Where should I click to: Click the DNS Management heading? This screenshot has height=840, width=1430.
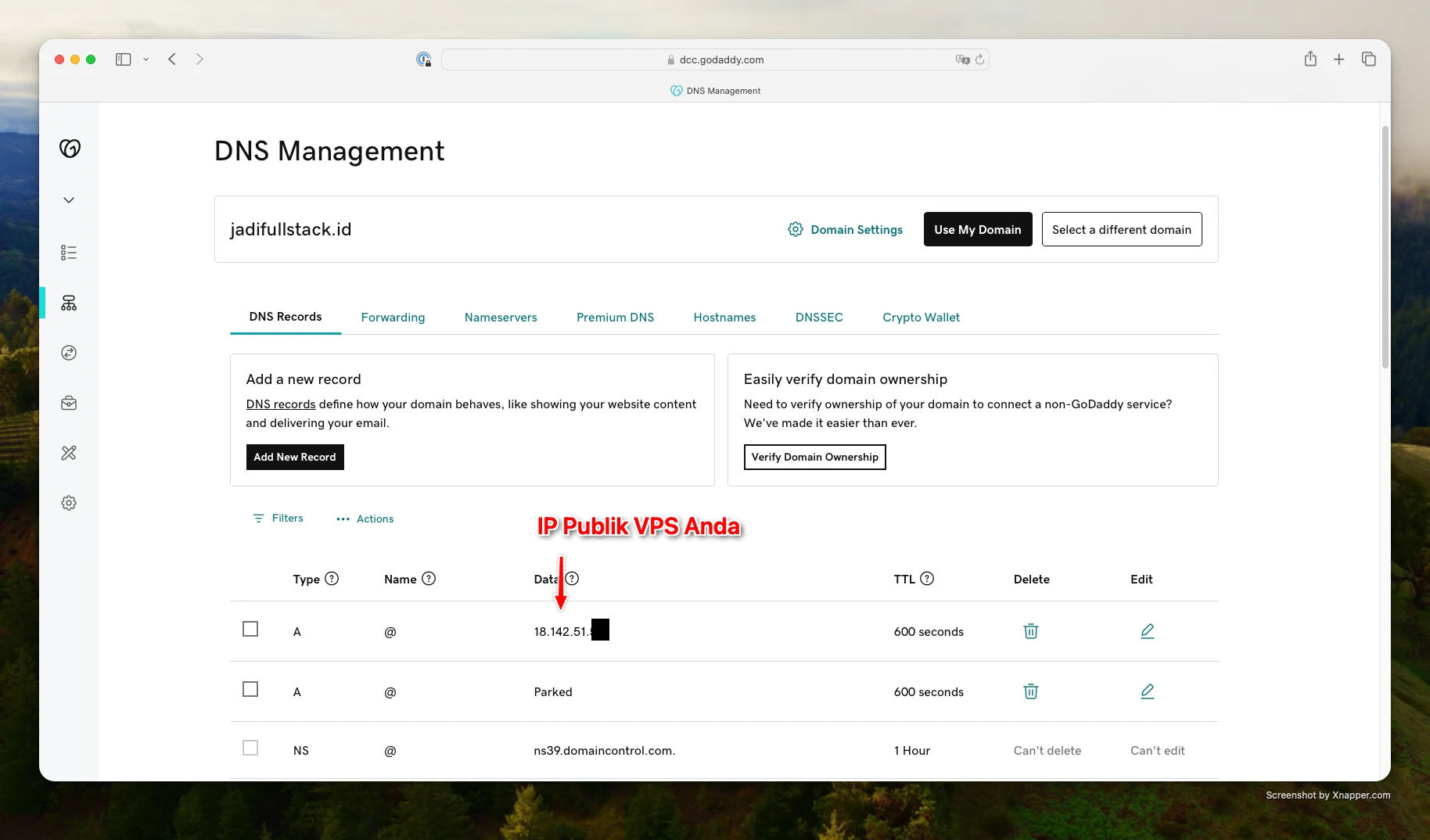point(329,151)
